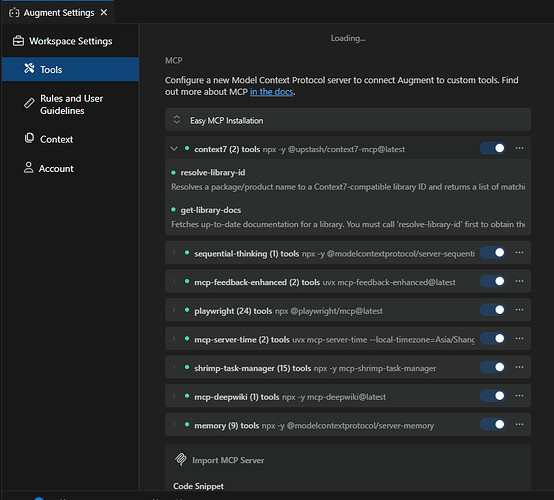Click the Rules and User Guidelines ruler icon
554x500 pixels.
coord(29,103)
